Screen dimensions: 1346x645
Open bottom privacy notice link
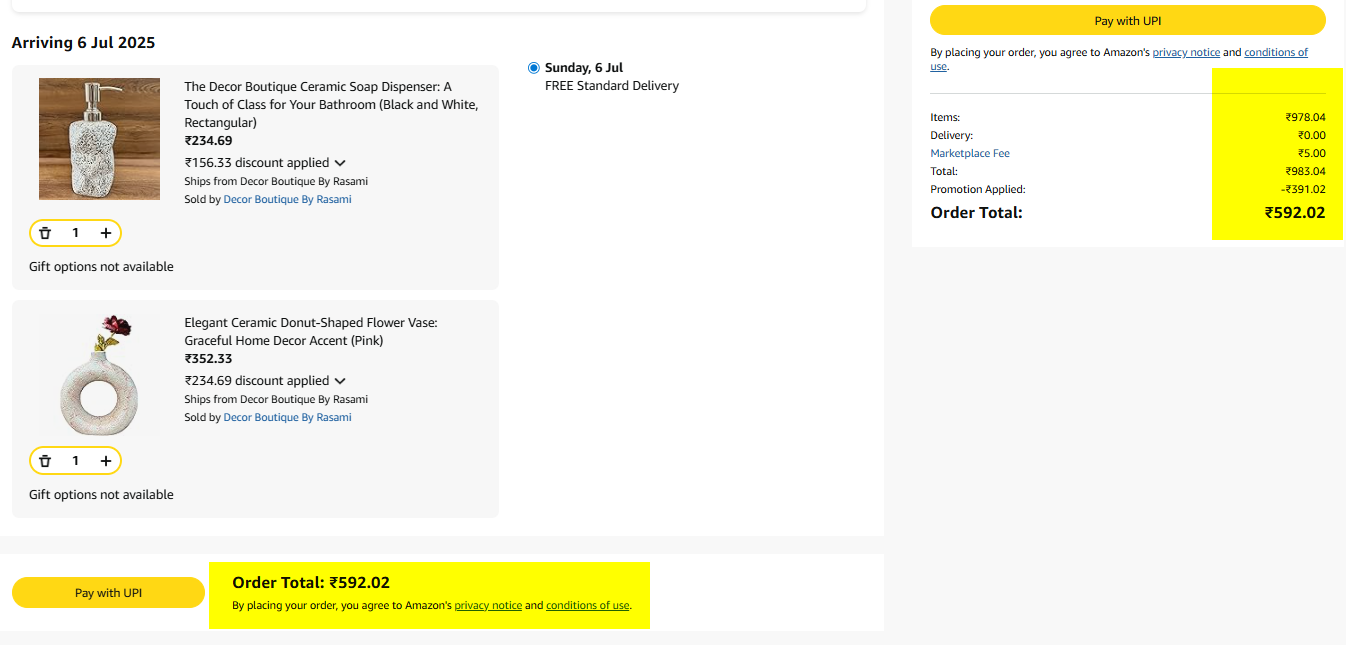488,605
